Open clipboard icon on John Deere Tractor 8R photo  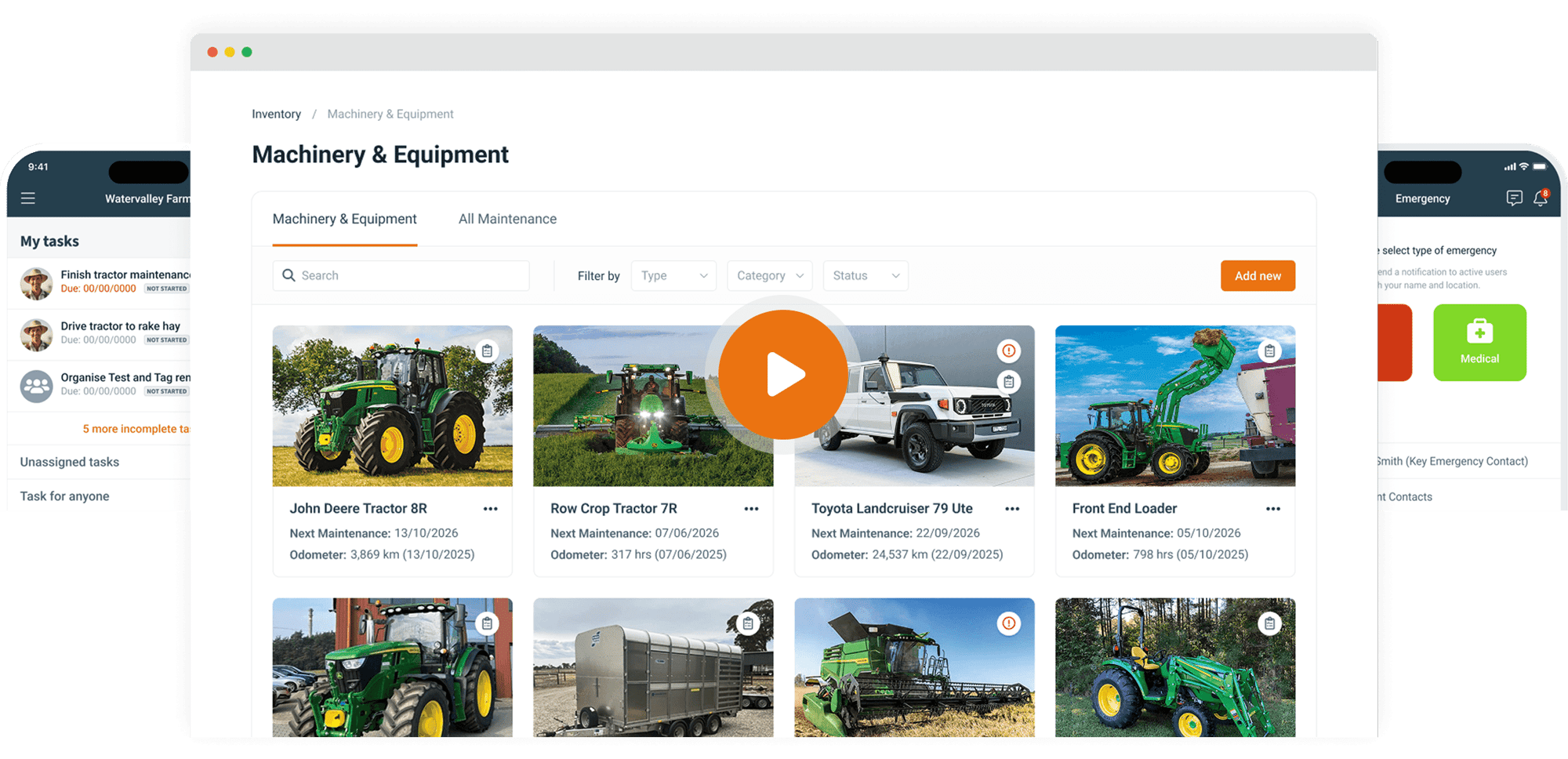(x=487, y=350)
